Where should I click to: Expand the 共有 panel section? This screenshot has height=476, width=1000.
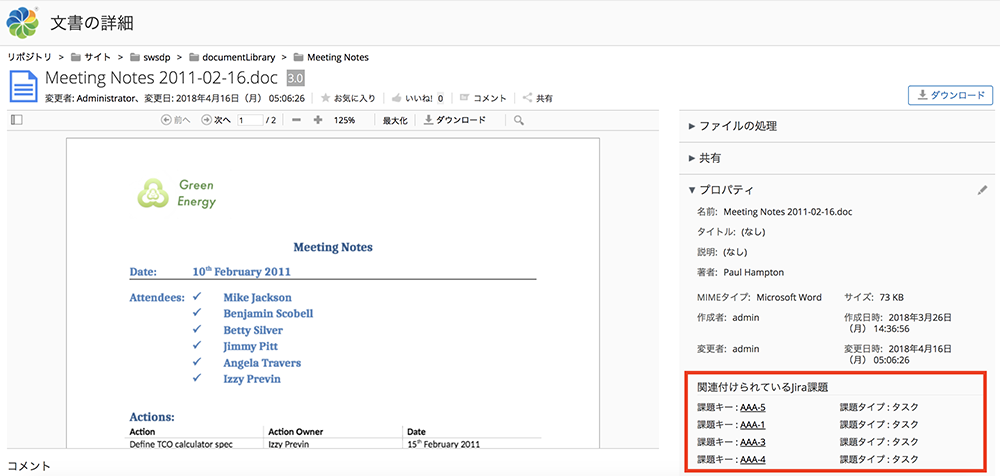tap(705, 158)
